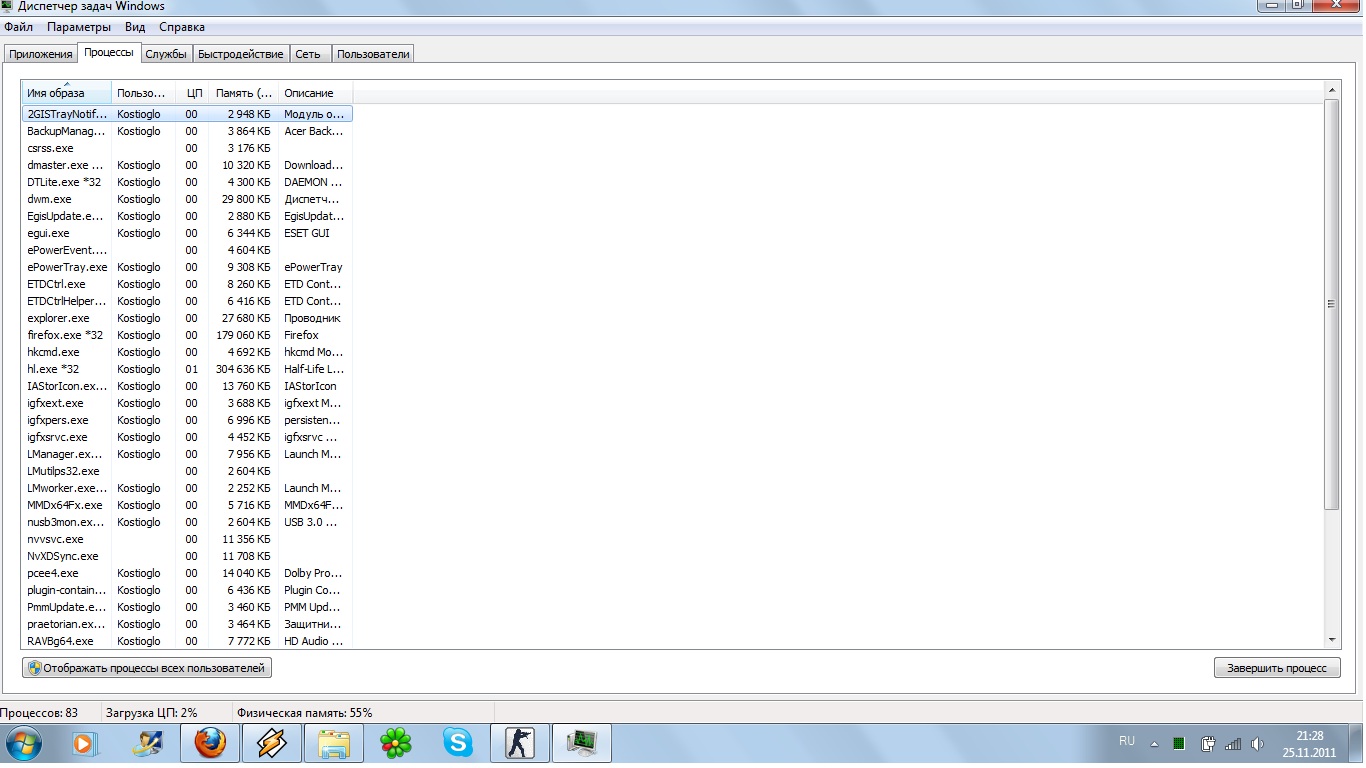
Task: Select igfxpers.exe process
Action: pos(187,420)
